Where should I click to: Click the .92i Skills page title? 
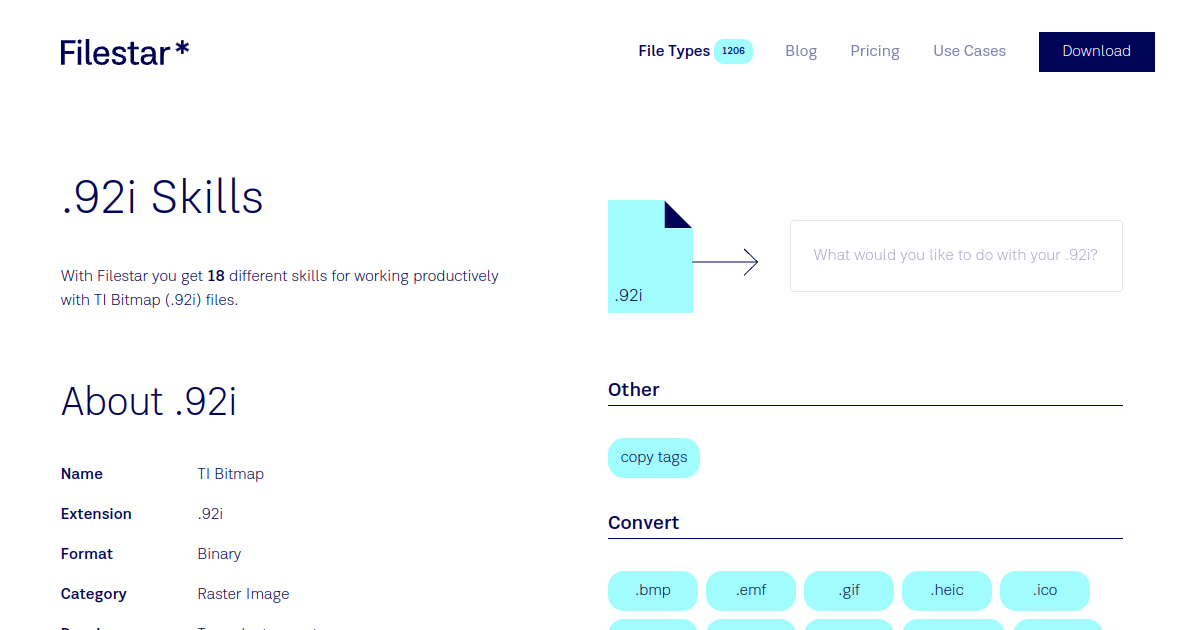coord(162,197)
